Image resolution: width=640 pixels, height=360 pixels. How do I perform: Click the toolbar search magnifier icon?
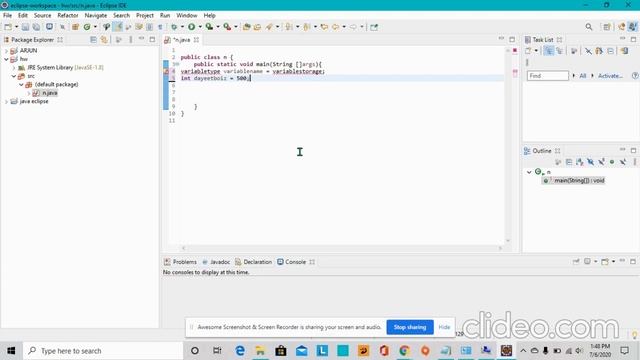589,27
